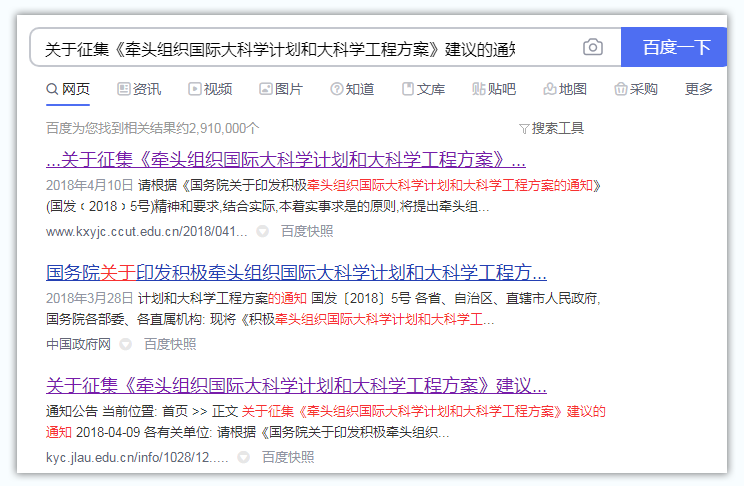Switch to the 地图 tab
Screen dimensions: 744x486
(565, 89)
